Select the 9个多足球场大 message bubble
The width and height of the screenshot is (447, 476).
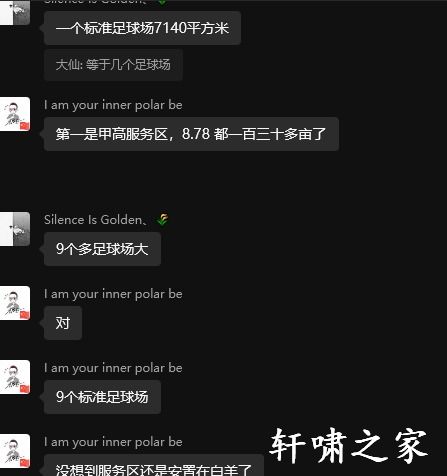pyautogui.click(x=102, y=249)
